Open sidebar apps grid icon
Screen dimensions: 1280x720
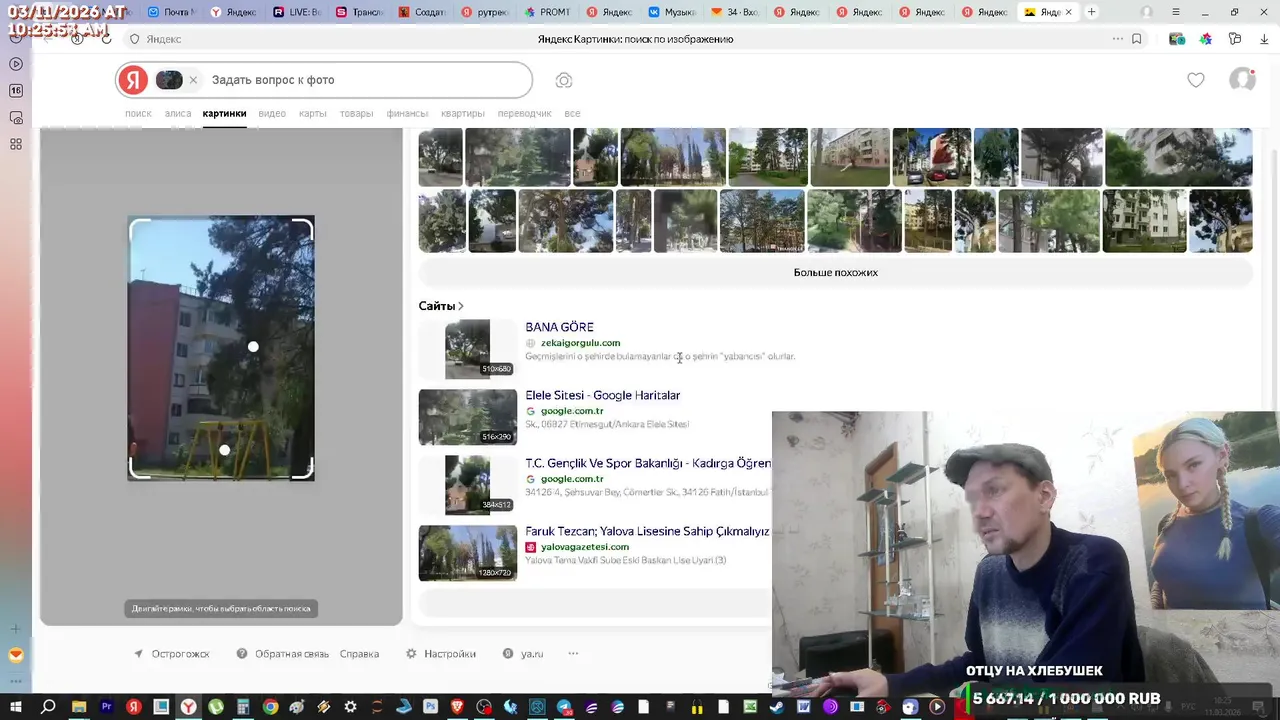pyautogui.click(x=16, y=144)
